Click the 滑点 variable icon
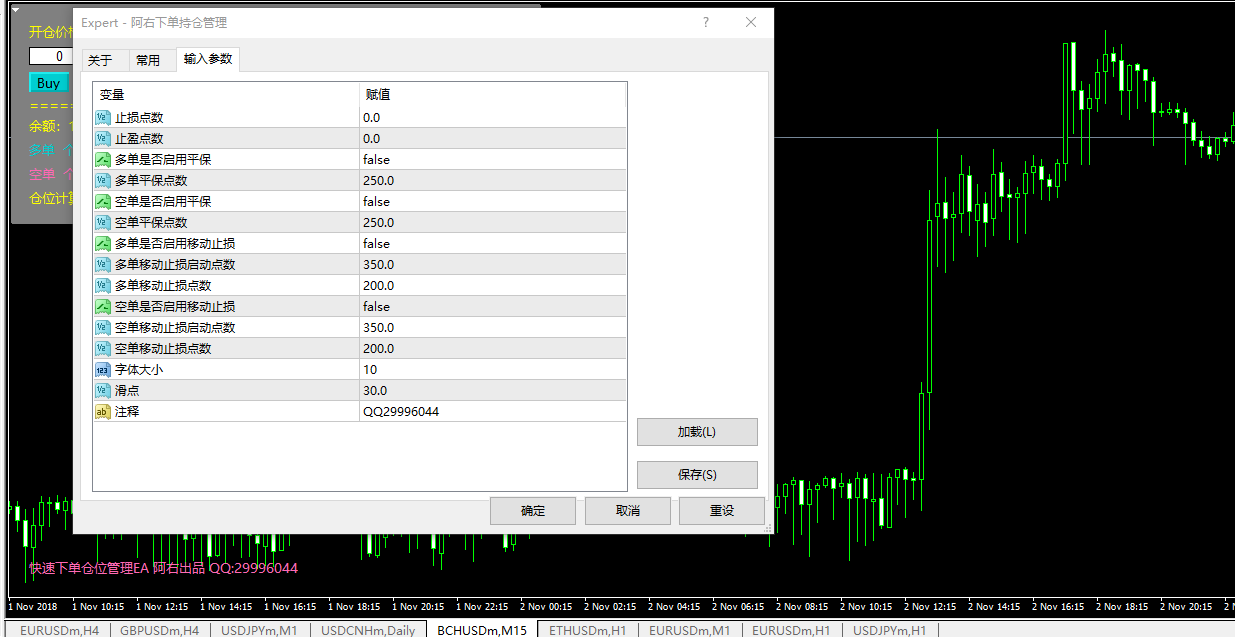This screenshot has width=1235, height=637. point(103,391)
